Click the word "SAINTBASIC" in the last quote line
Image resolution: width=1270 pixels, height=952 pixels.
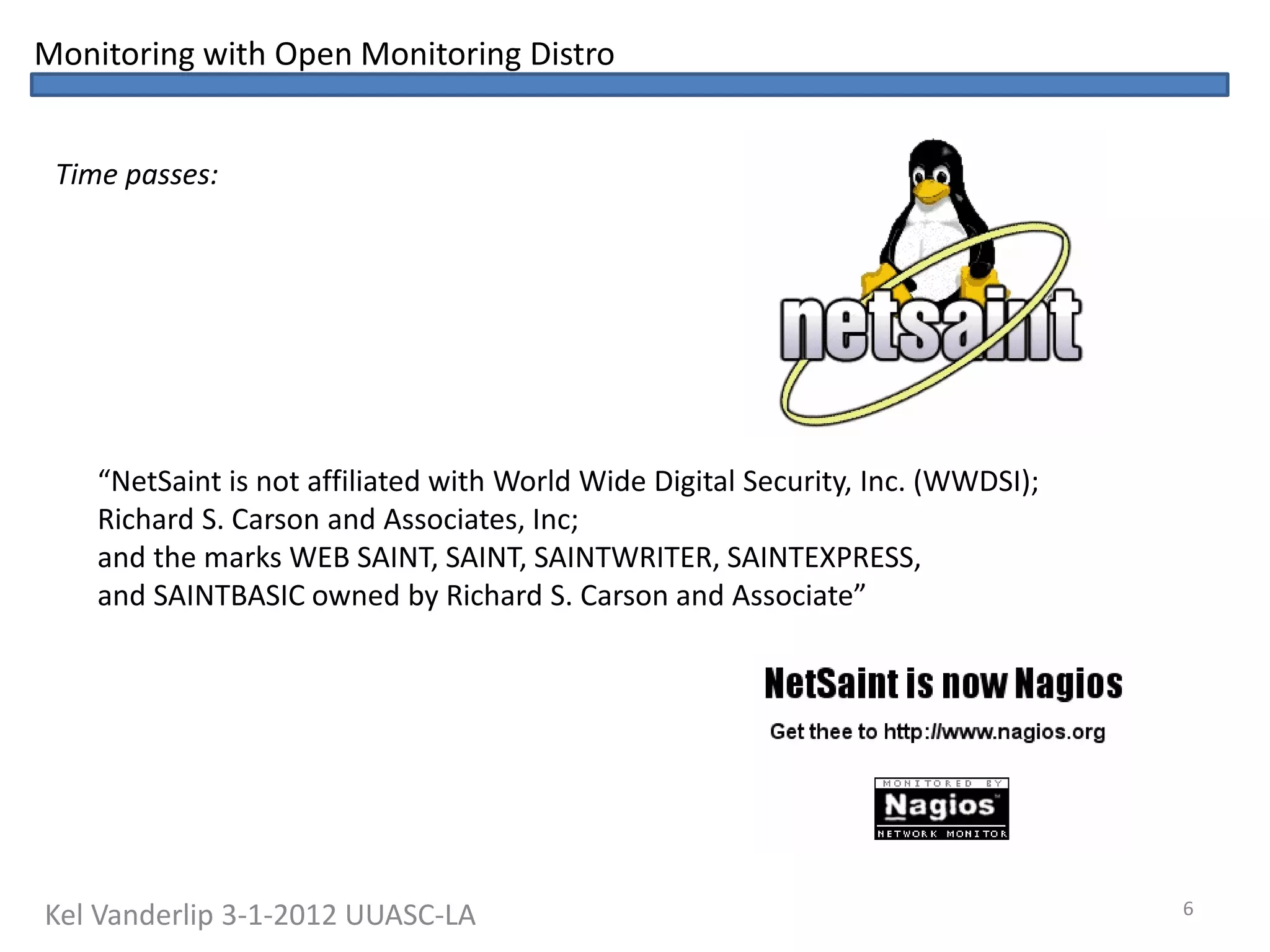229,596
